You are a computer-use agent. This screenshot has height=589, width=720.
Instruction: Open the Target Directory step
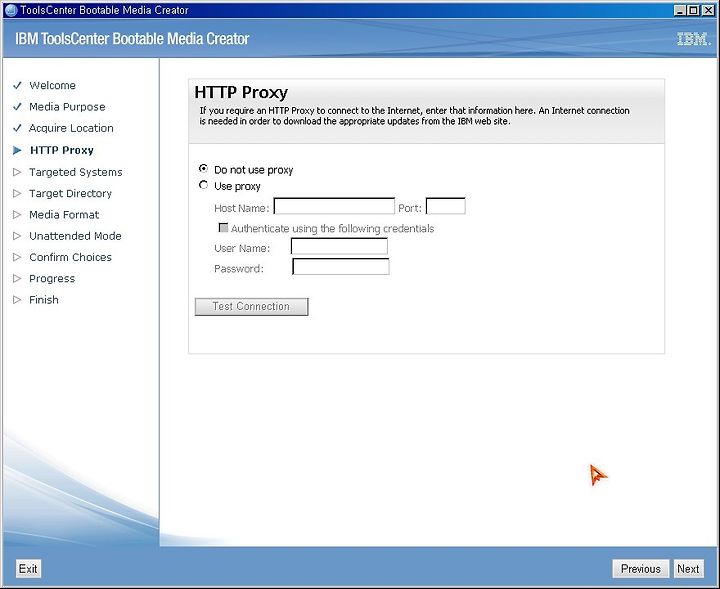(x=70, y=193)
